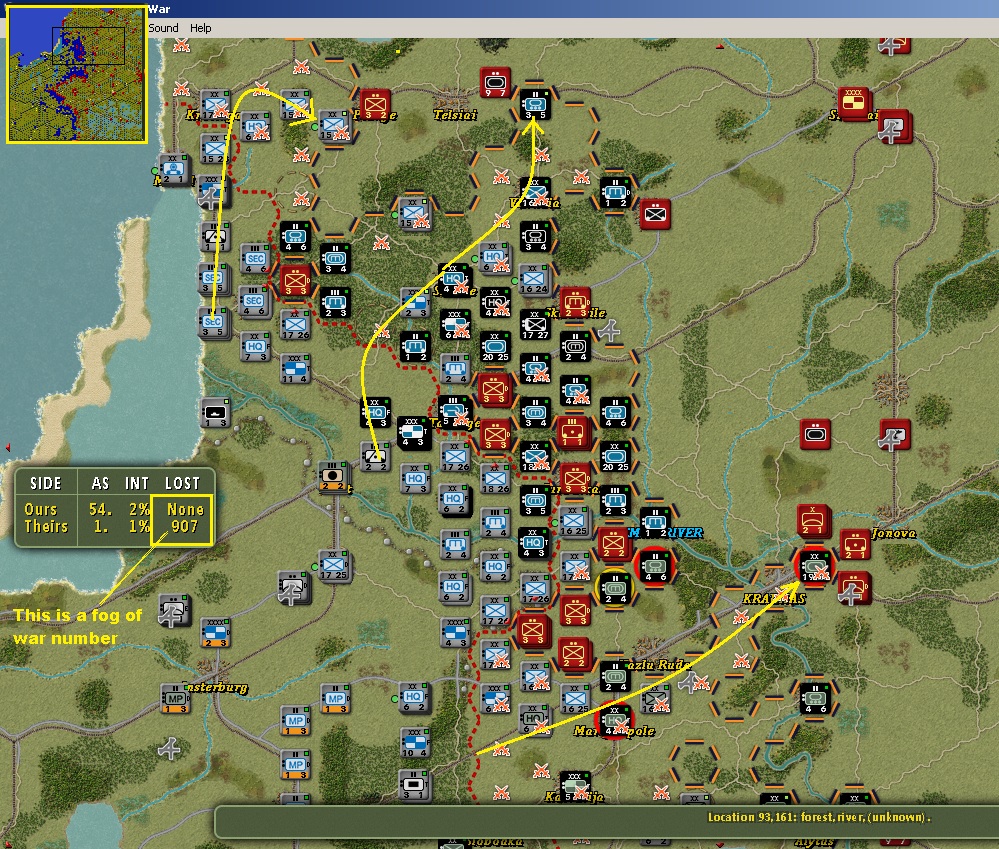The image size is (999, 849).
Task: Select black mechanized unit 3 5 east of Telsiai
Action: pos(535,104)
